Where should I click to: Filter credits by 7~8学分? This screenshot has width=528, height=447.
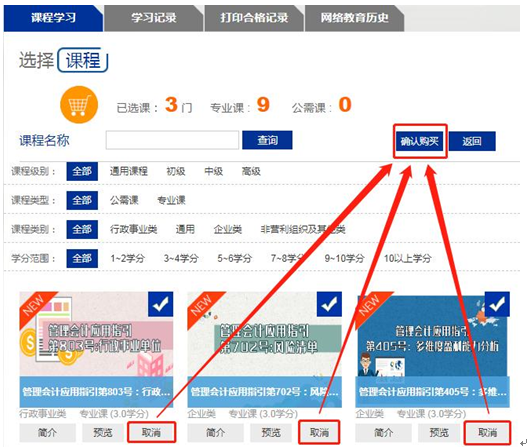click(x=288, y=258)
